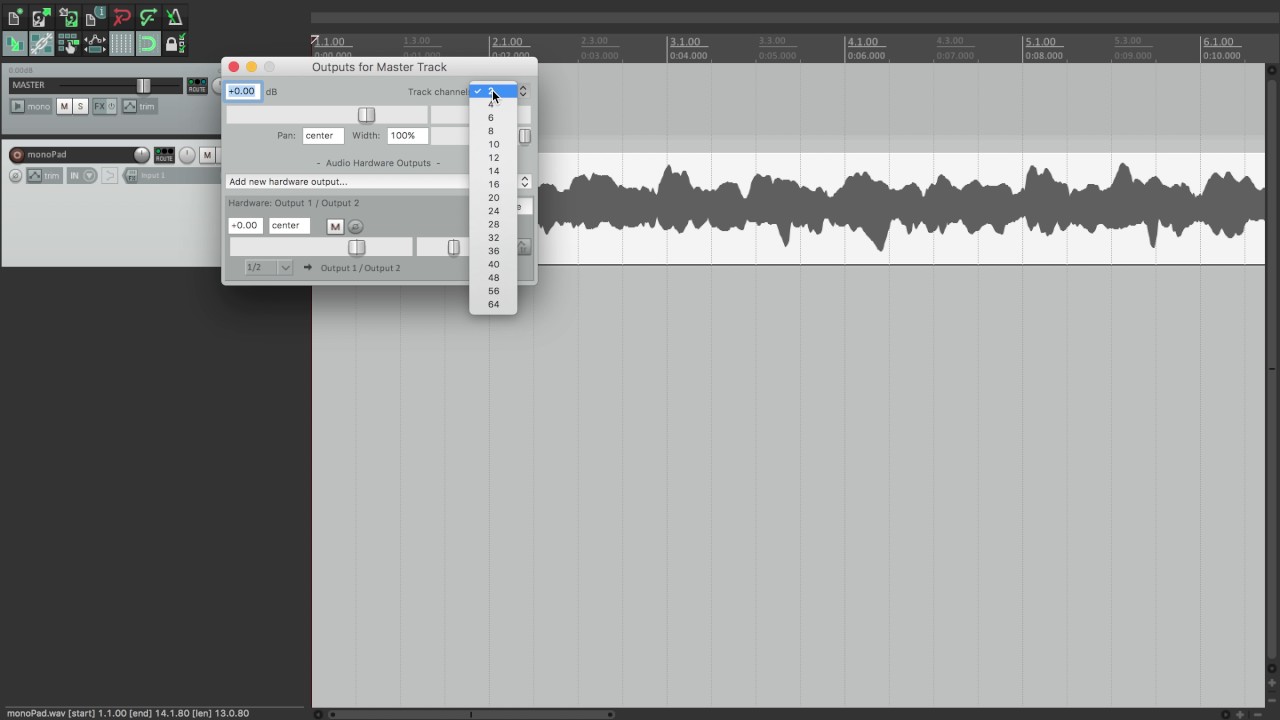Toggle the MASTER mono button
Viewport: 1280px width, 720px height.
click(31, 107)
